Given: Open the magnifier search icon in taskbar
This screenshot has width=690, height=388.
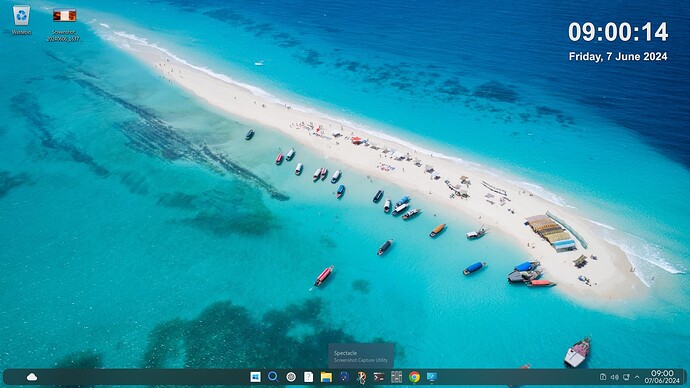Looking at the screenshot, I should (273, 377).
